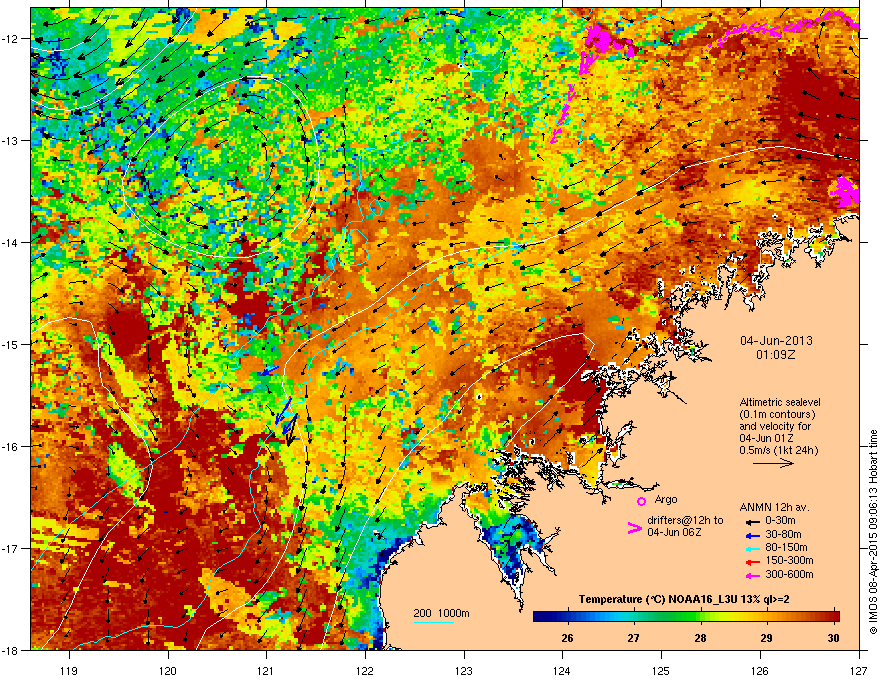Click the '0.5m/s (1kt 24h)' scale text

click(x=778, y=450)
